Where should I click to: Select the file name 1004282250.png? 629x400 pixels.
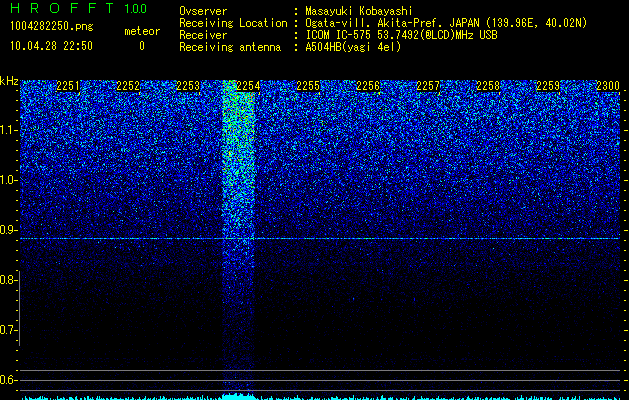click(52, 26)
